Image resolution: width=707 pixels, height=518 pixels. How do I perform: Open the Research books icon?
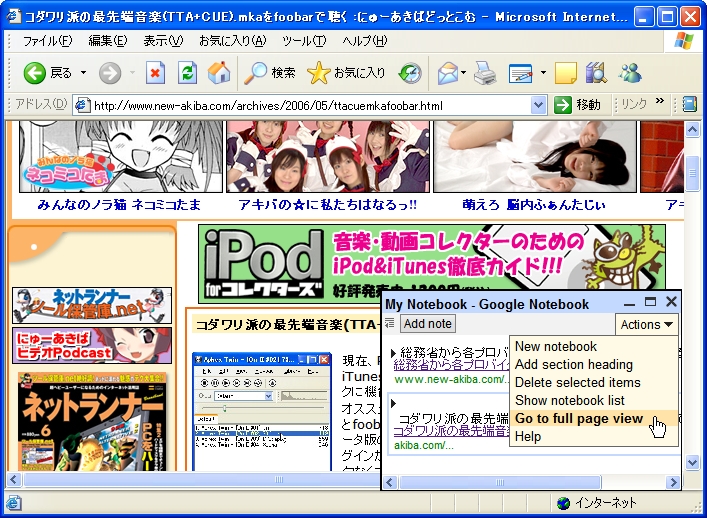click(596, 73)
